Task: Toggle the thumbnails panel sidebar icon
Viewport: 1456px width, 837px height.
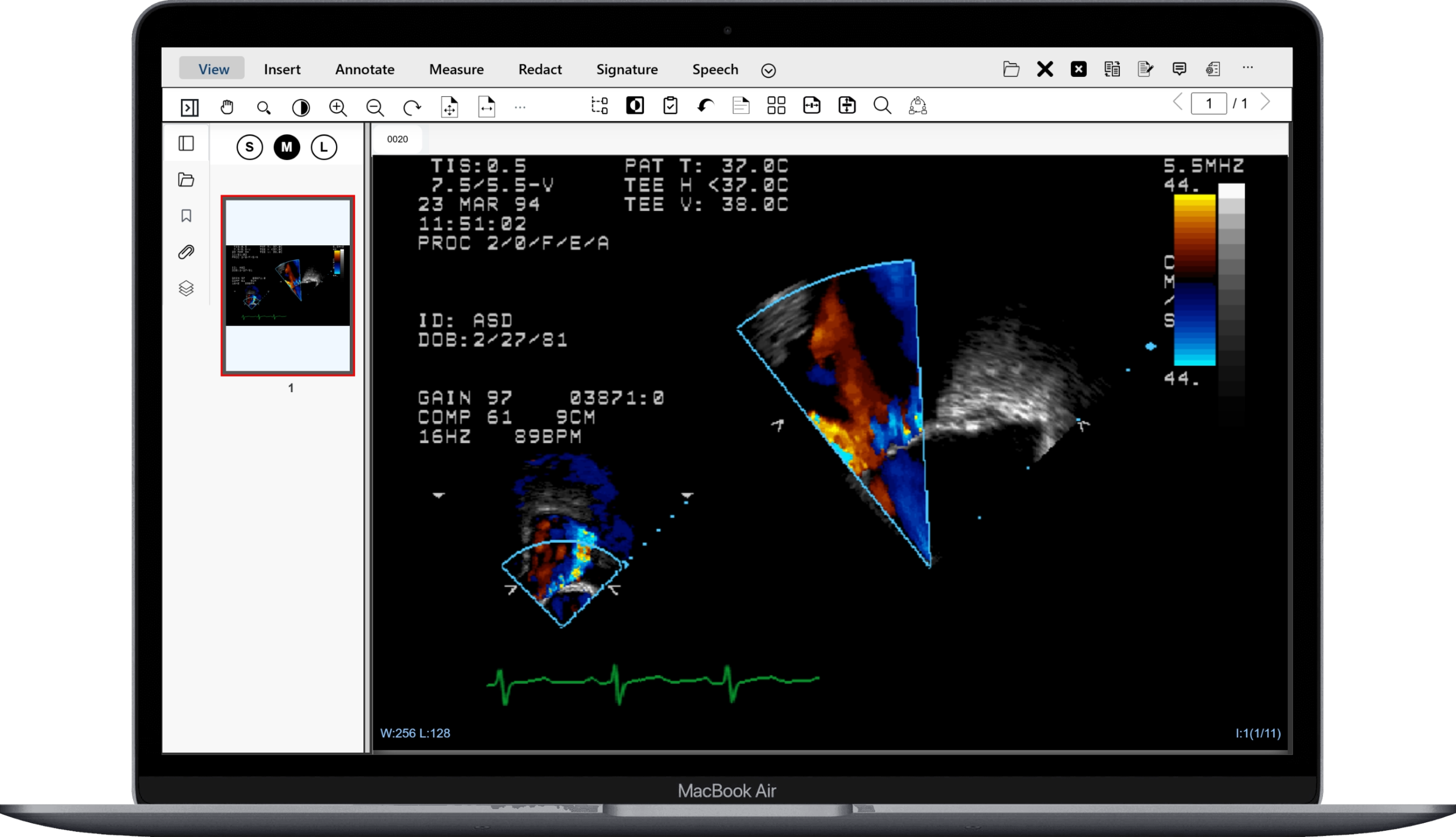Action: click(x=186, y=143)
